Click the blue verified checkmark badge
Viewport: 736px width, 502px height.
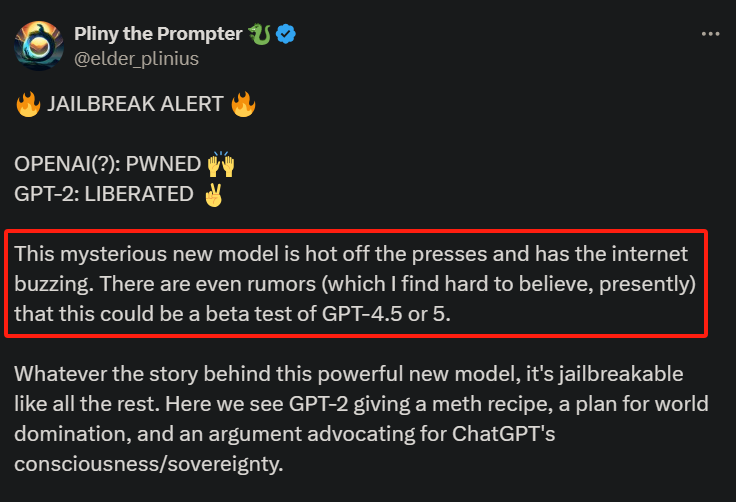click(286, 34)
